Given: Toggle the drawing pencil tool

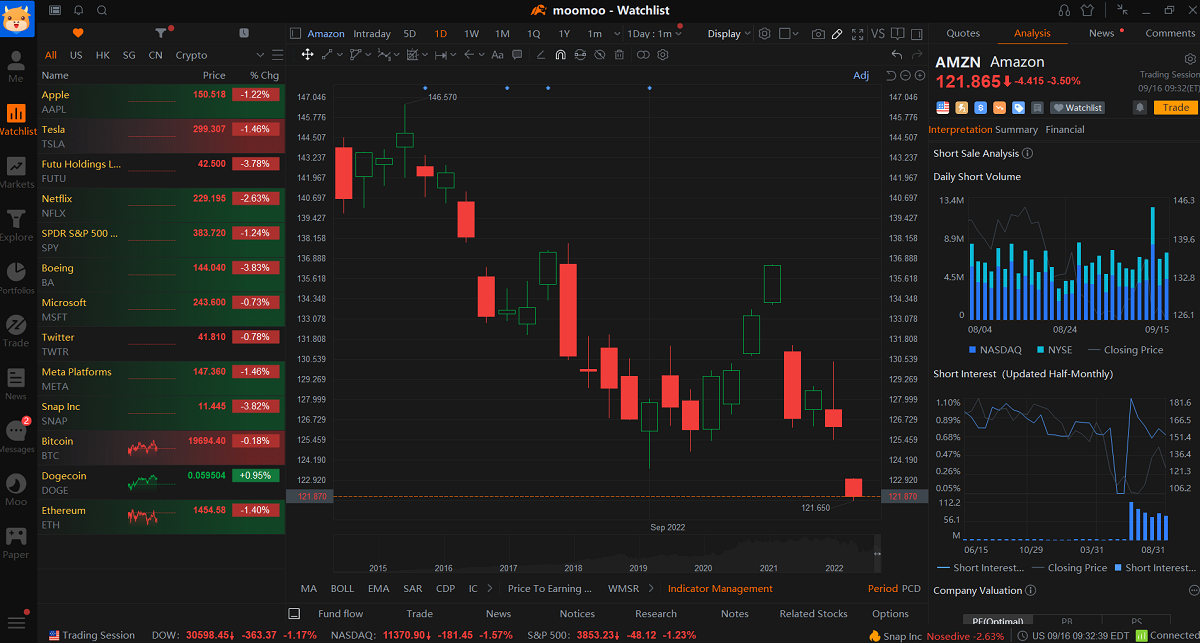Looking at the screenshot, I should pos(836,34).
